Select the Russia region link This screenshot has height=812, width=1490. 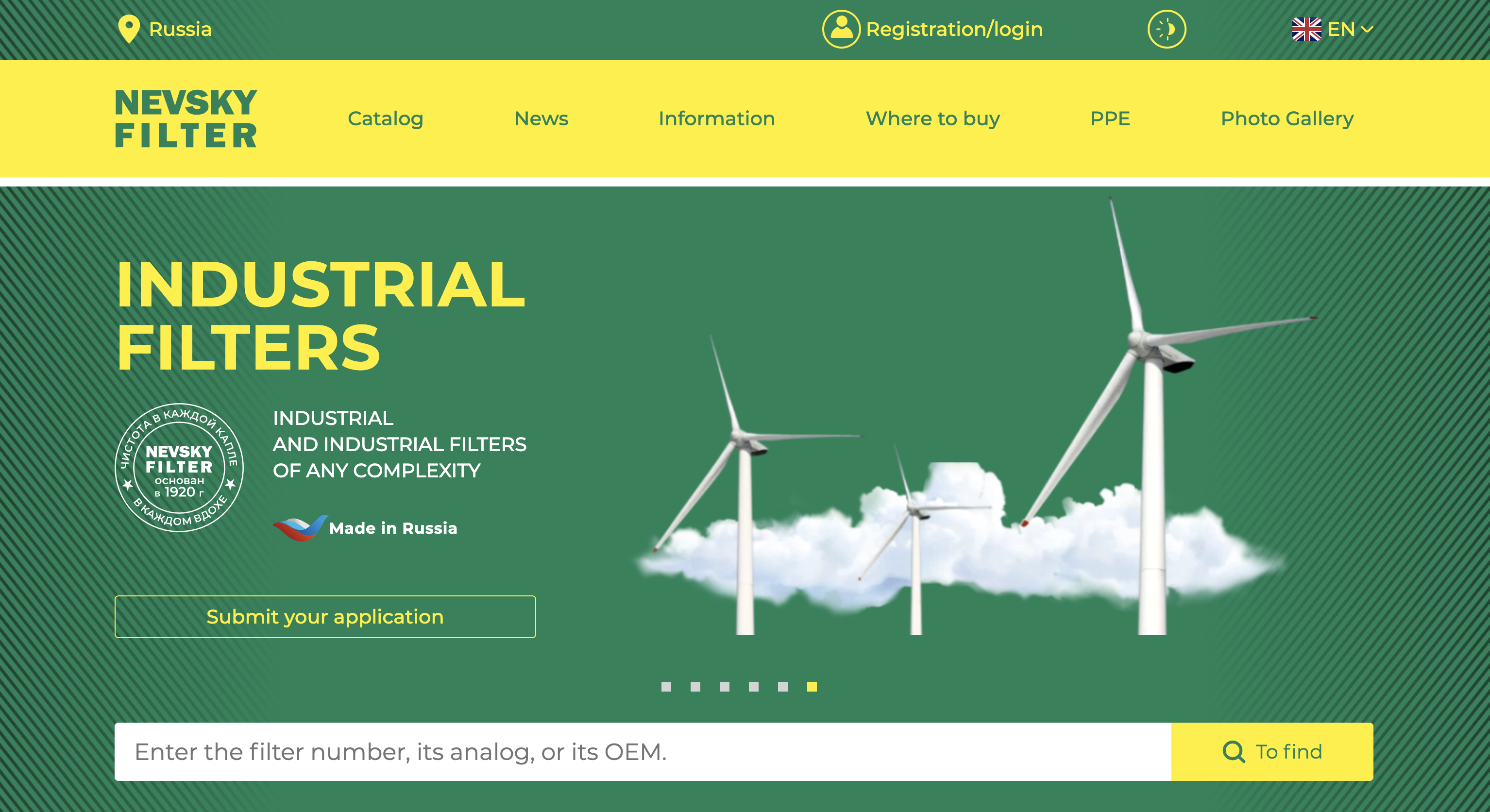point(181,29)
